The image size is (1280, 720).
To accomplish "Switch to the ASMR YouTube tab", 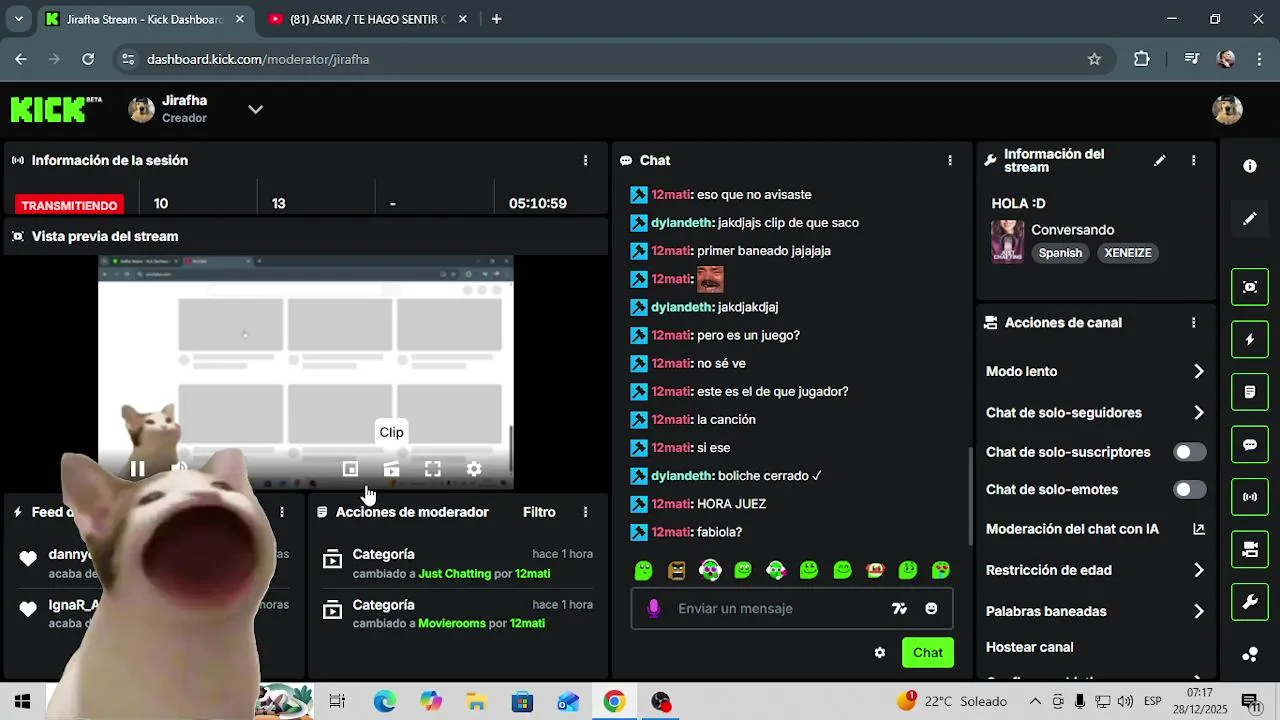I will (x=364, y=19).
